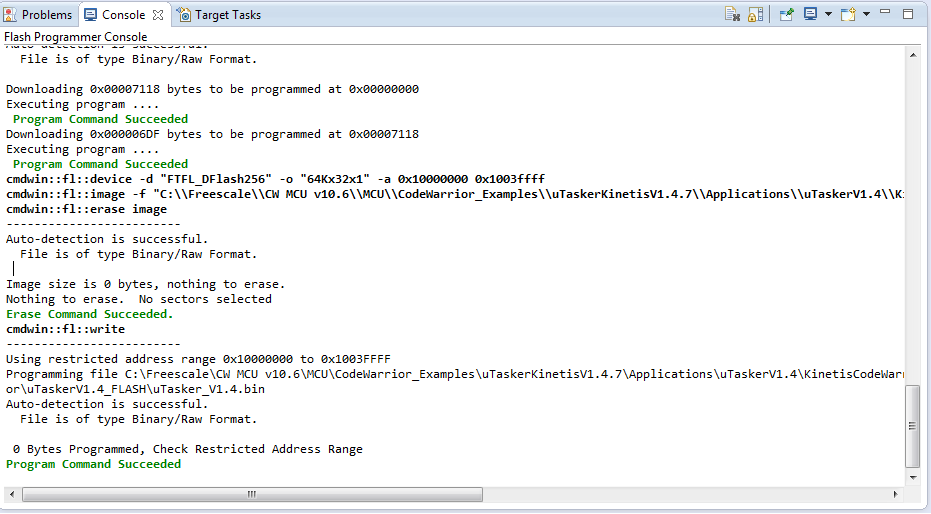Click the Display Selected Console monitor icon
This screenshot has height=514, width=931.
click(809, 15)
